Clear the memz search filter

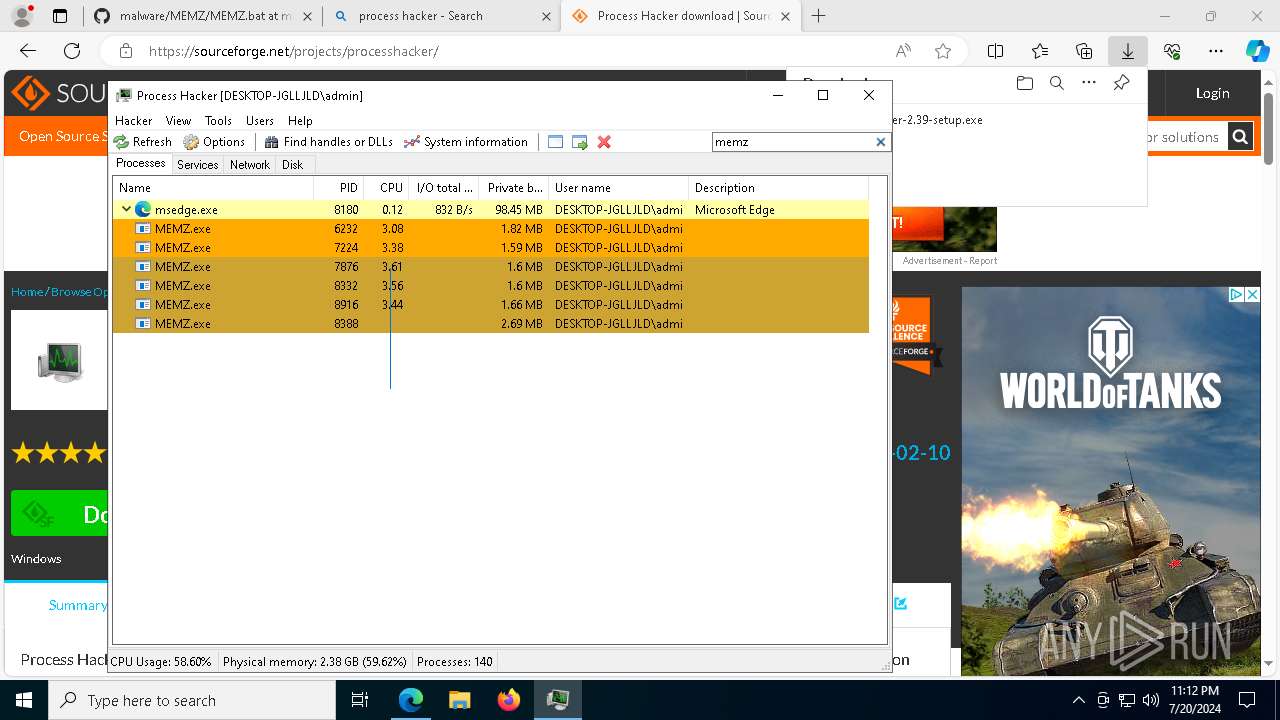tap(881, 142)
